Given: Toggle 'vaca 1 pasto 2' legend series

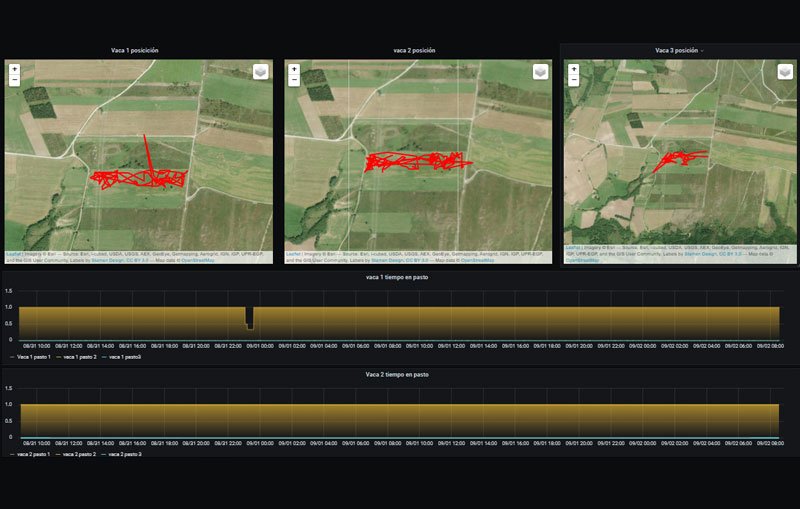Looking at the screenshot, I should point(79,357).
